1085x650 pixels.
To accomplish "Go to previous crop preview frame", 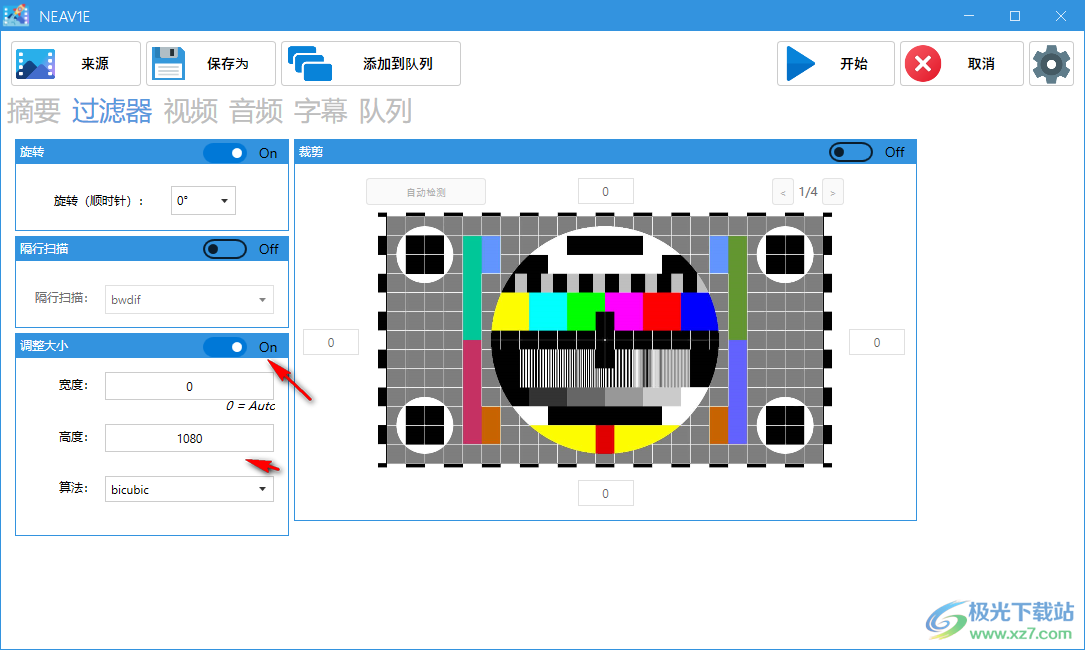I will [x=783, y=192].
